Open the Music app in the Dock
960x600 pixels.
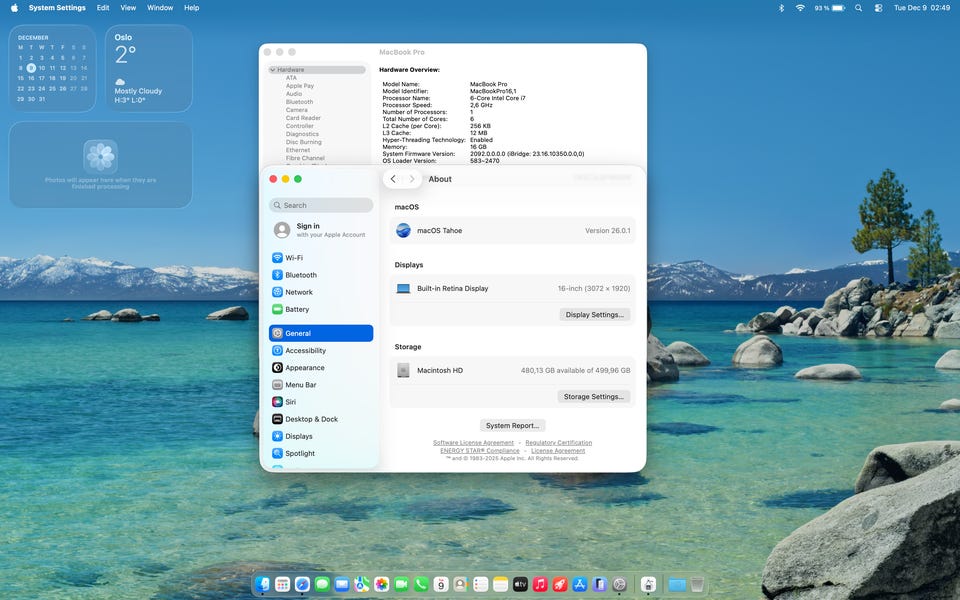point(540,584)
